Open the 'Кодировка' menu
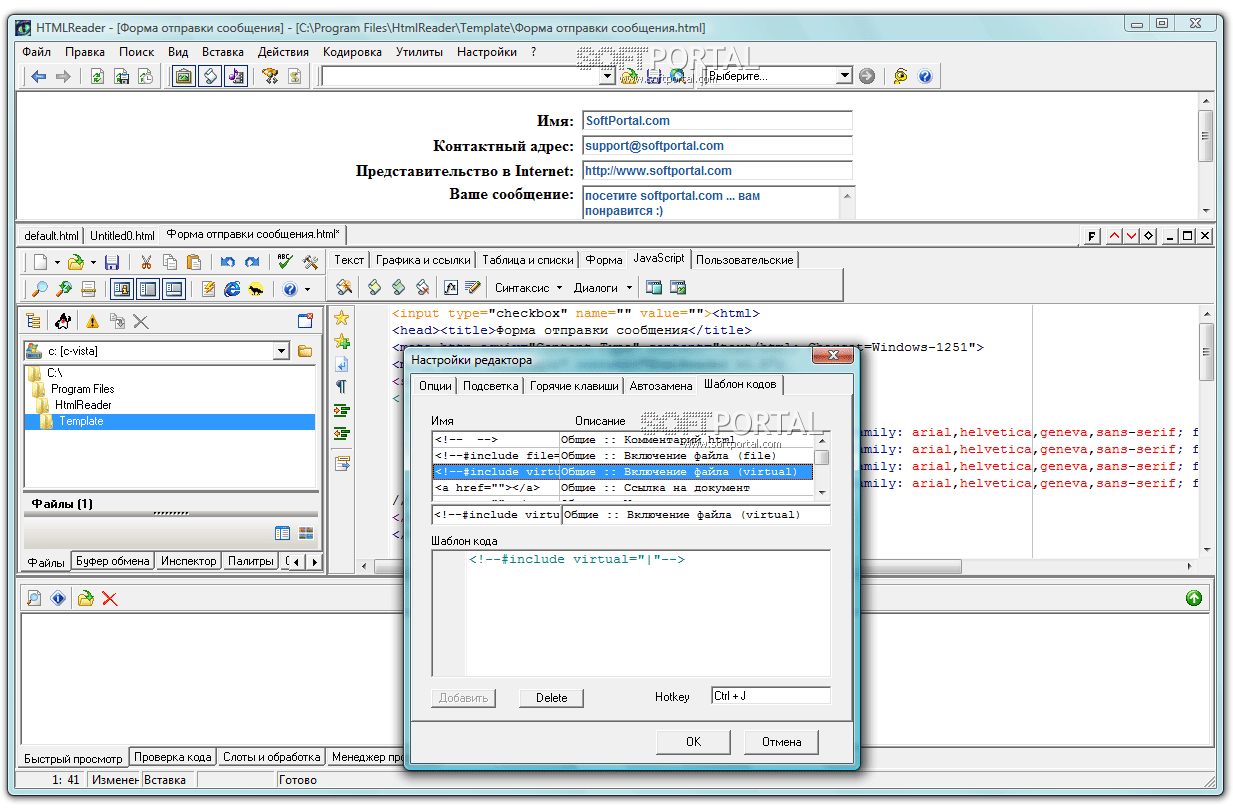The width and height of the screenshot is (1233, 811). [x=352, y=52]
